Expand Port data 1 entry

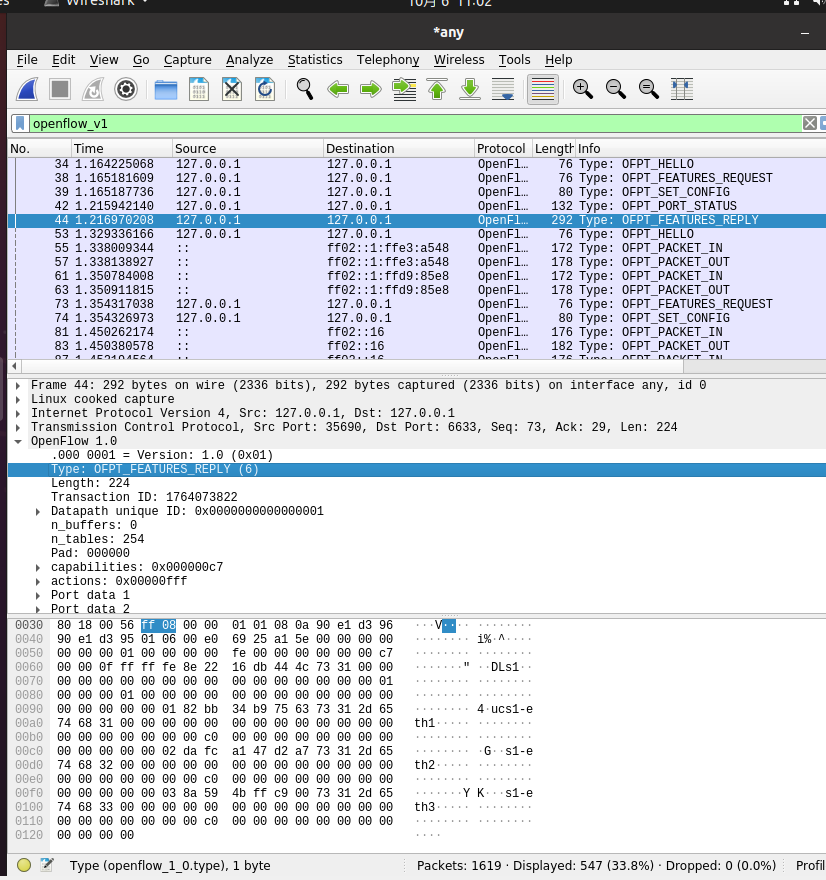[38, 595]
